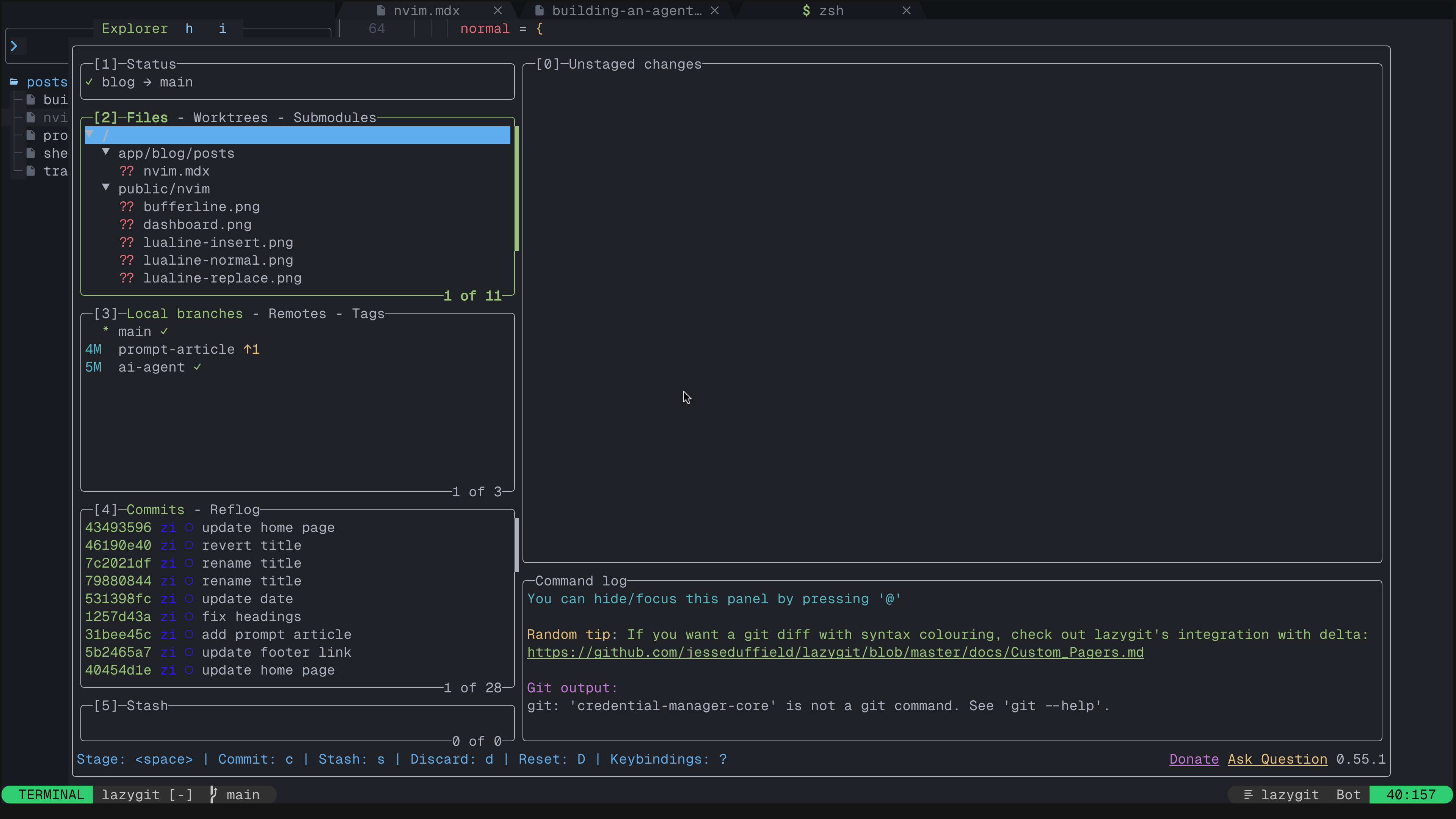
Task: Select the untracked bufferline.png file
Action: pyautogui.click(x=201, y=207)
